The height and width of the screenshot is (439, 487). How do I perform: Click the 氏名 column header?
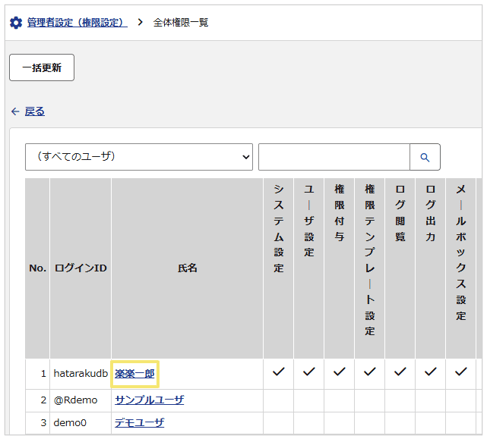point(187,268)
